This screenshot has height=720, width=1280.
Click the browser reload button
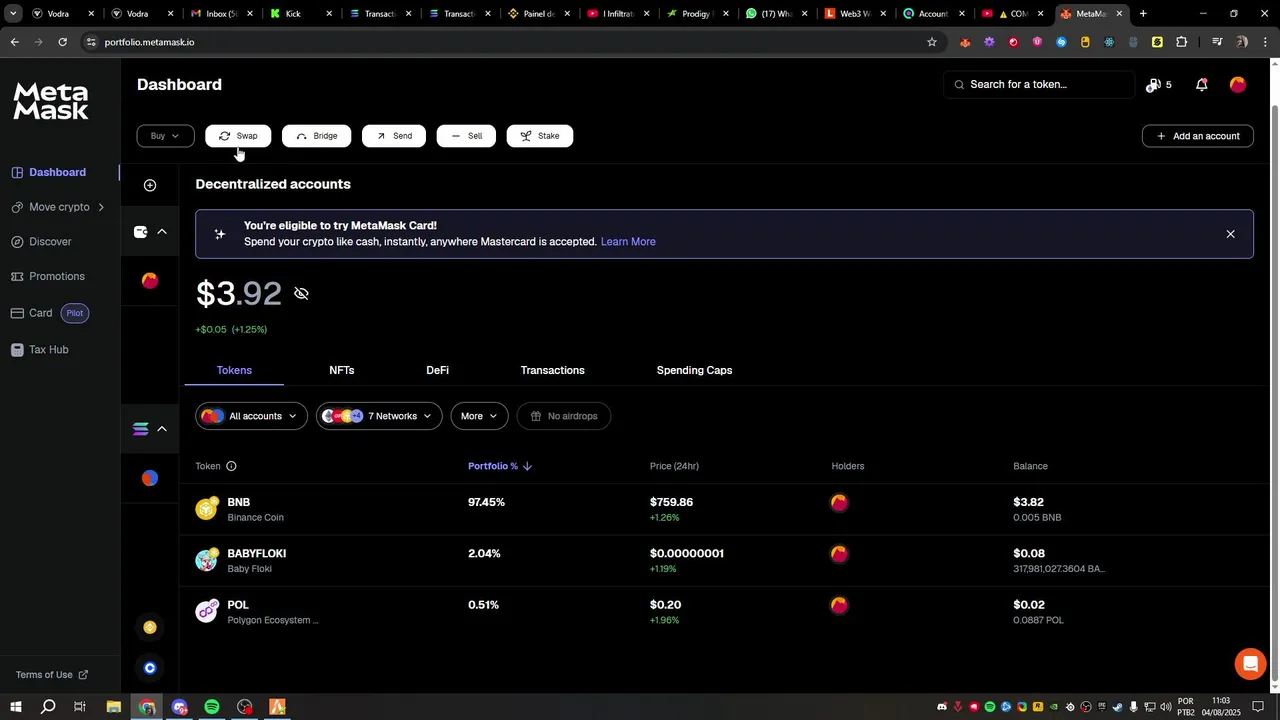pyautogui.click(x=62, y=42)
